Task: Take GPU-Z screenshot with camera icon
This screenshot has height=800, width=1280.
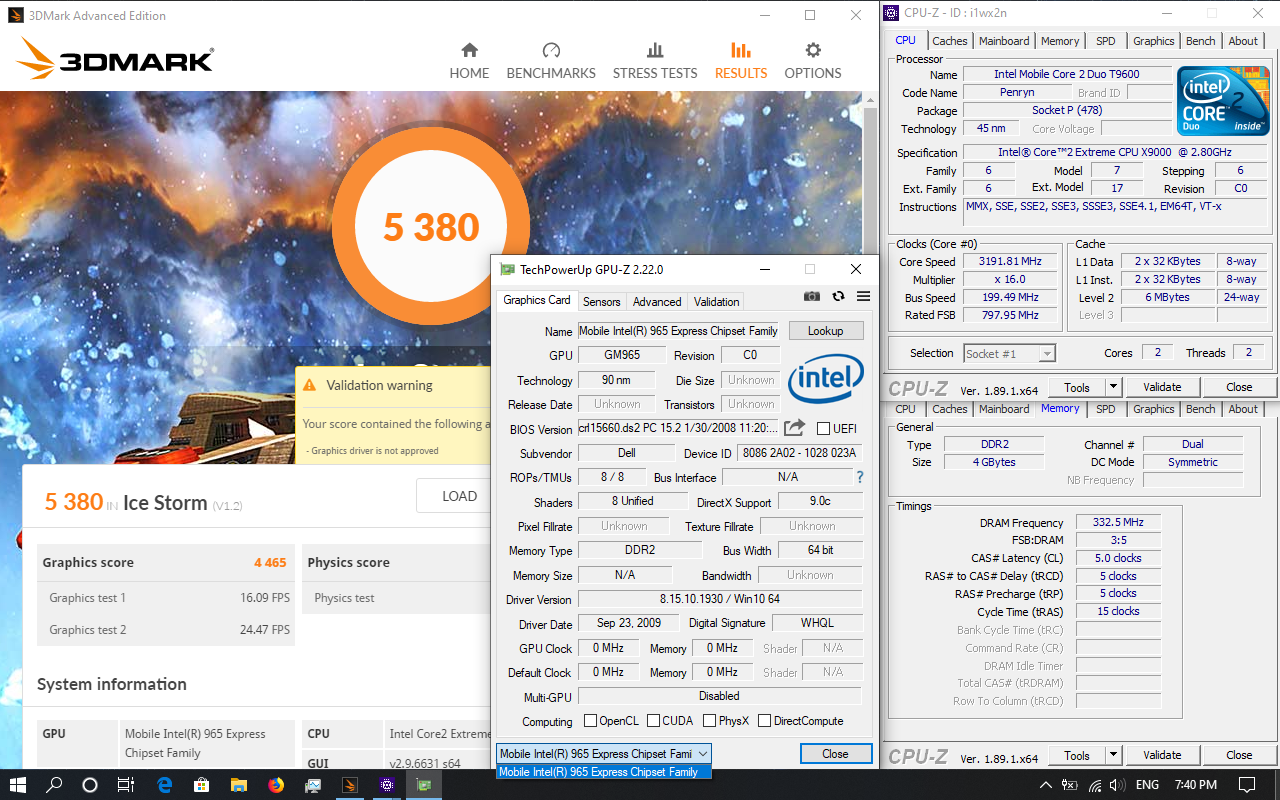Action: click(812, 297)
